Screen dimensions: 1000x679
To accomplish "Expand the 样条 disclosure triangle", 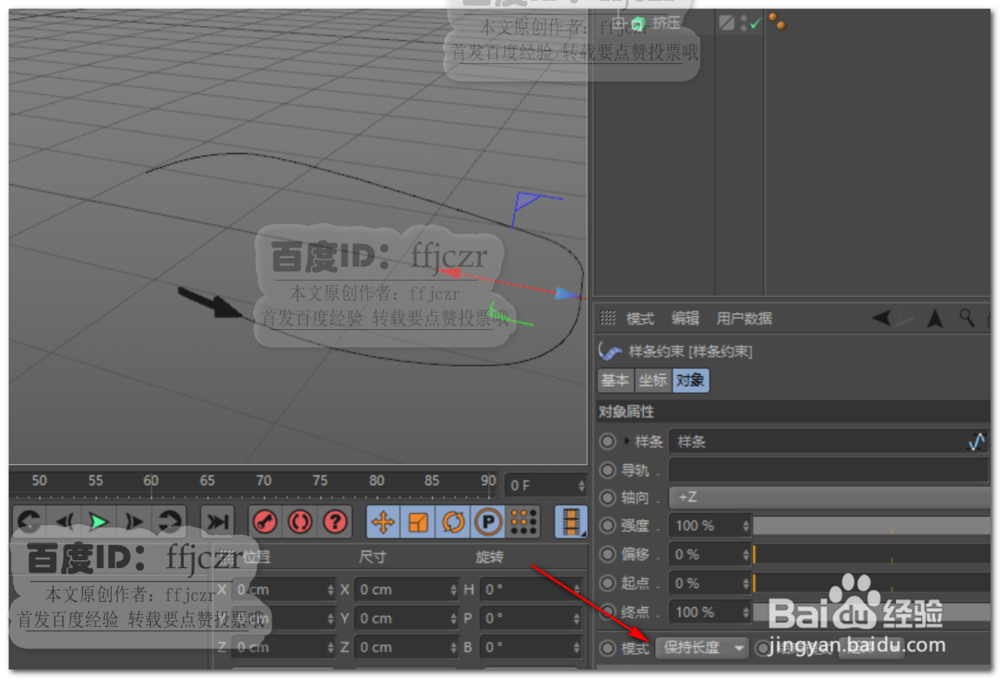I will tap(627, 441).
